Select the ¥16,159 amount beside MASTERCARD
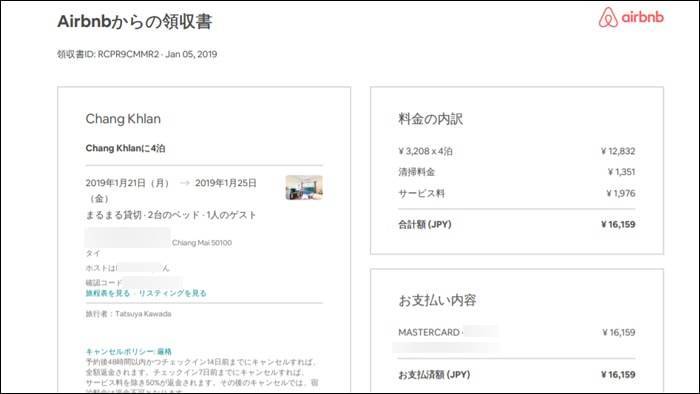The image size is (700, 394). [618, 332]
